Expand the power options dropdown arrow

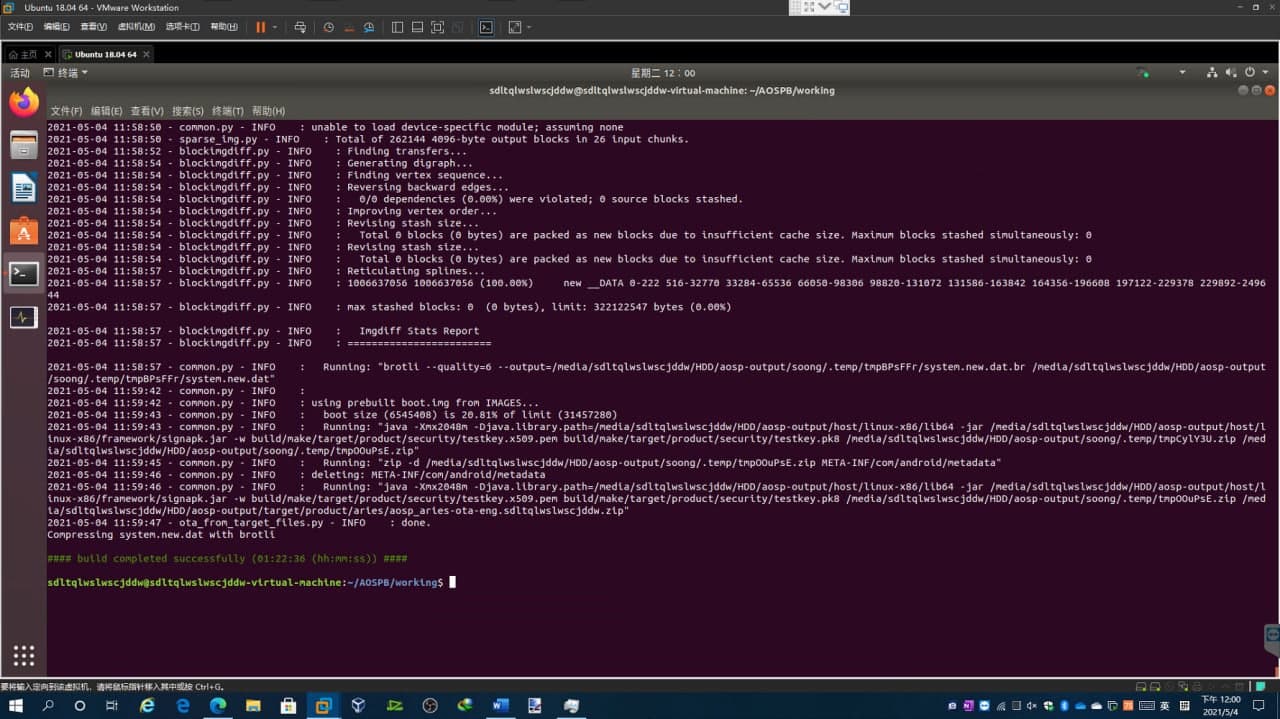(276, 27)
